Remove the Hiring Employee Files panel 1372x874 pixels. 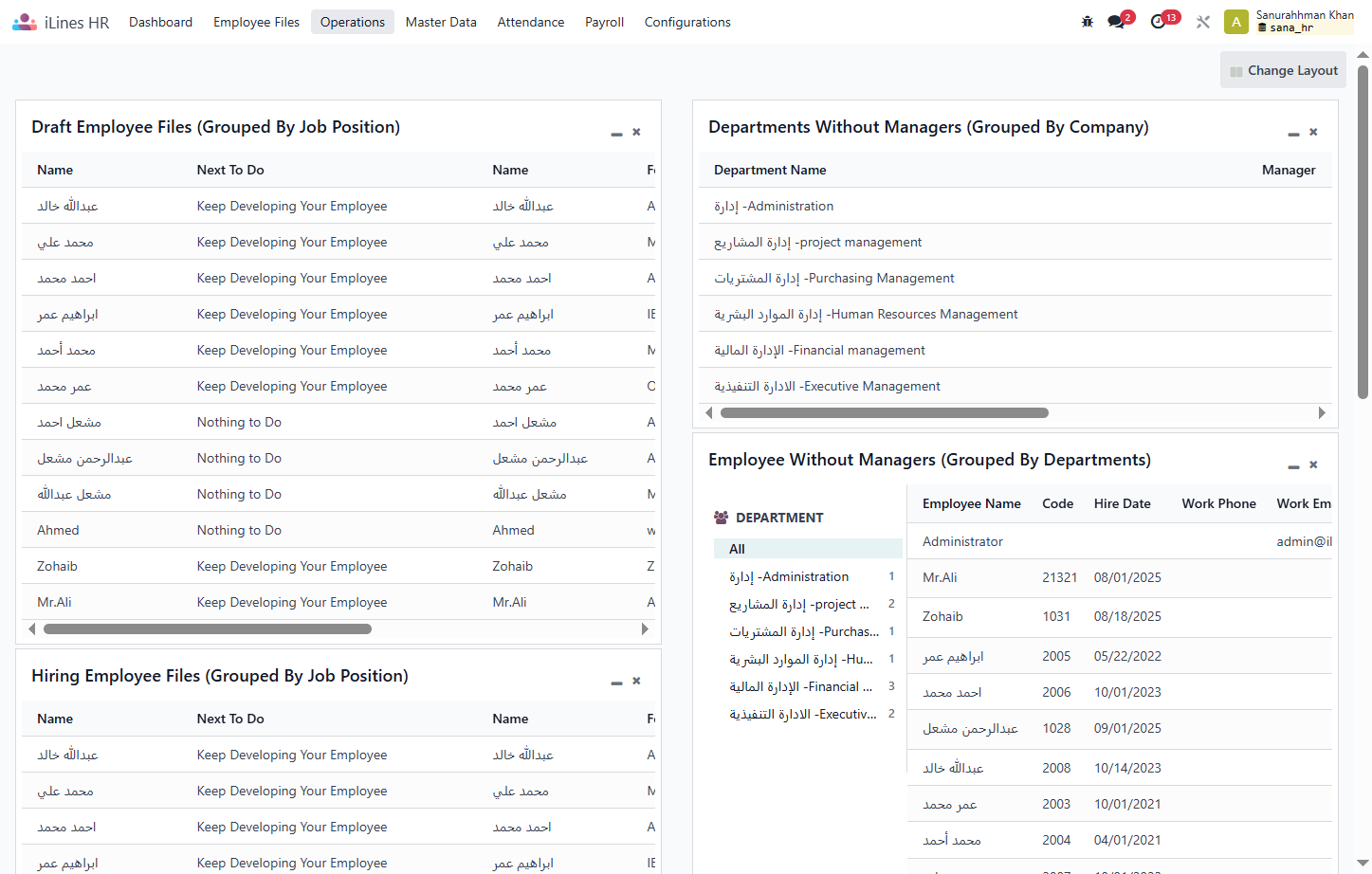pos(636,681)
